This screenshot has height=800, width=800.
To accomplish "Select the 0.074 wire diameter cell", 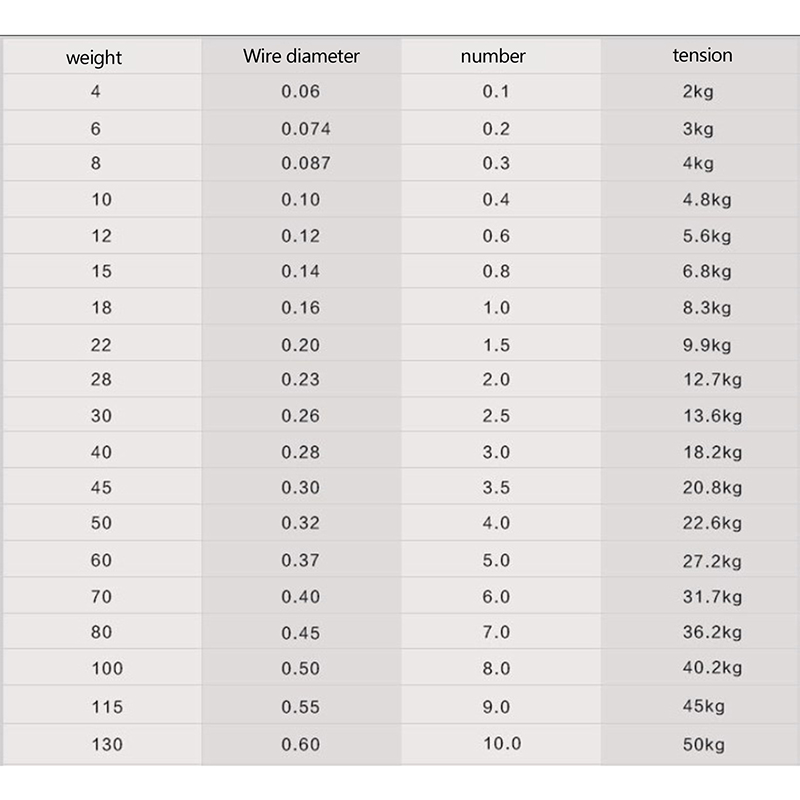I will pos(306,128).
